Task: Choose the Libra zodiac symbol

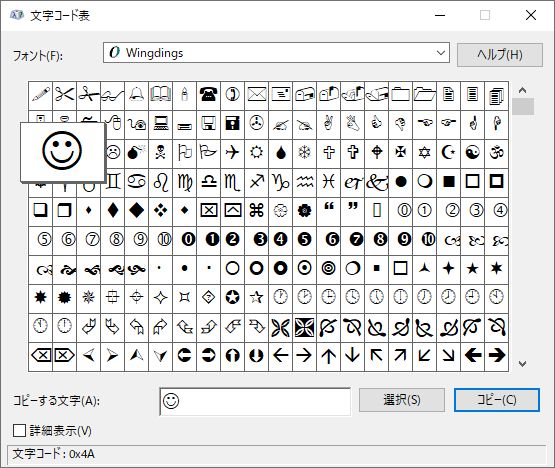Action: [x=208, y=182]
